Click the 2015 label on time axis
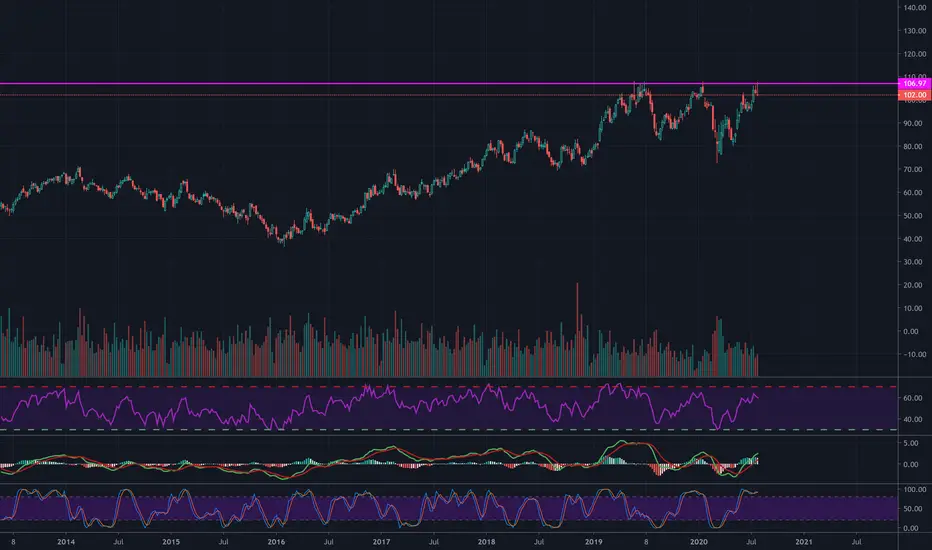 [171, 542]
